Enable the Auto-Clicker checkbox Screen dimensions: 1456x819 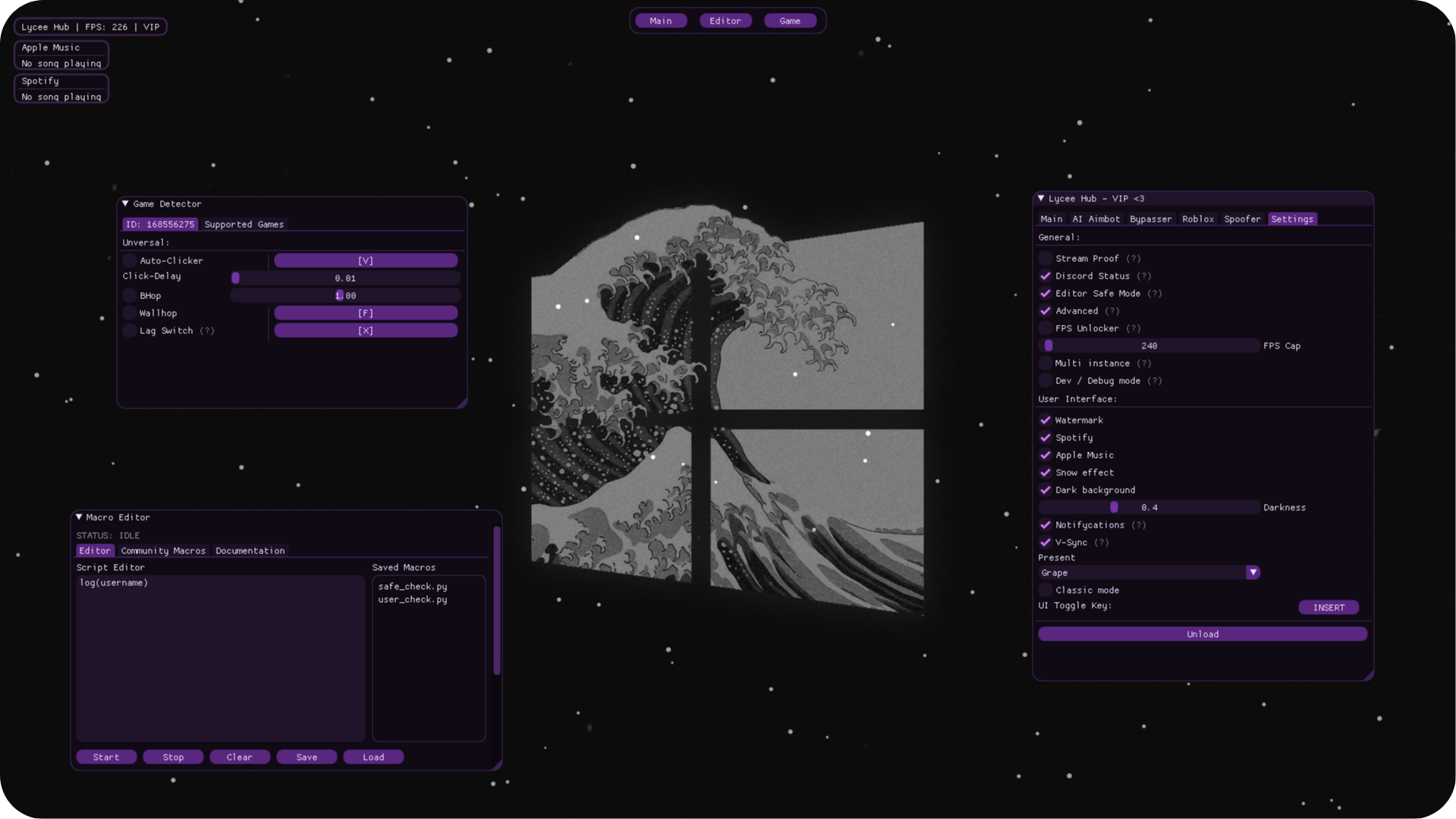pos(130,260)
